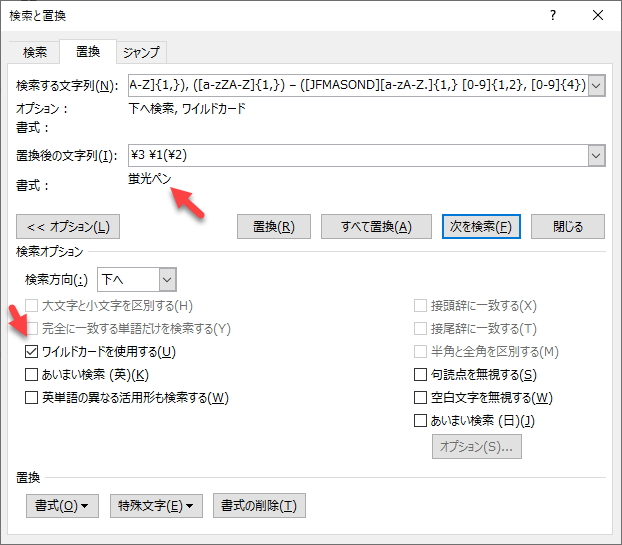Switch to the ジャンプ tab
Image resolution: width=622 pixels, height=545 pixels.
tap(140, 52)
